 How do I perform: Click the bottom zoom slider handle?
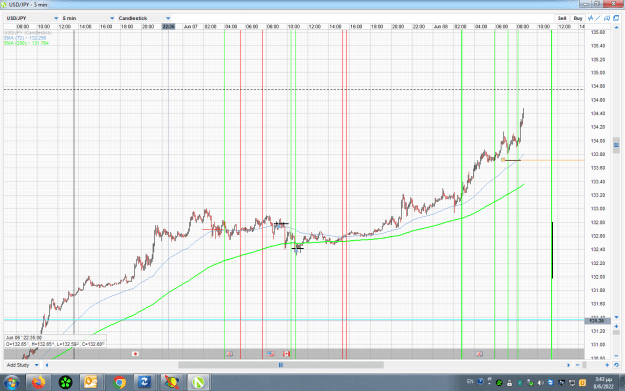point(584,365)
